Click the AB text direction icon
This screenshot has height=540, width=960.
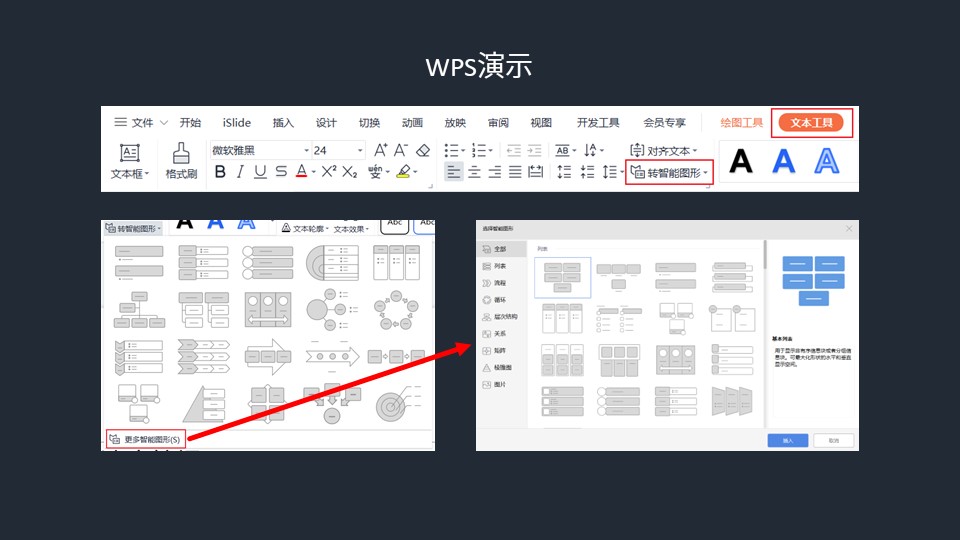tap(562, 150)
